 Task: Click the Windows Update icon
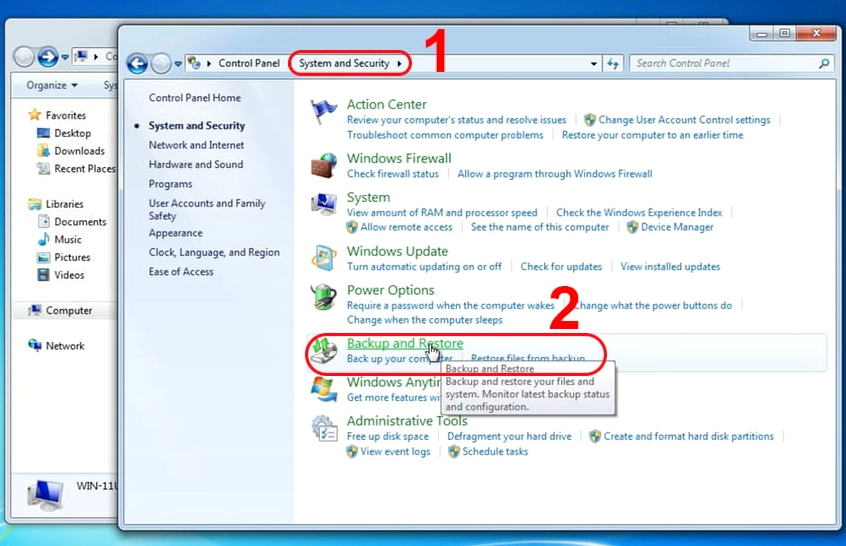[x=324, y=258]
